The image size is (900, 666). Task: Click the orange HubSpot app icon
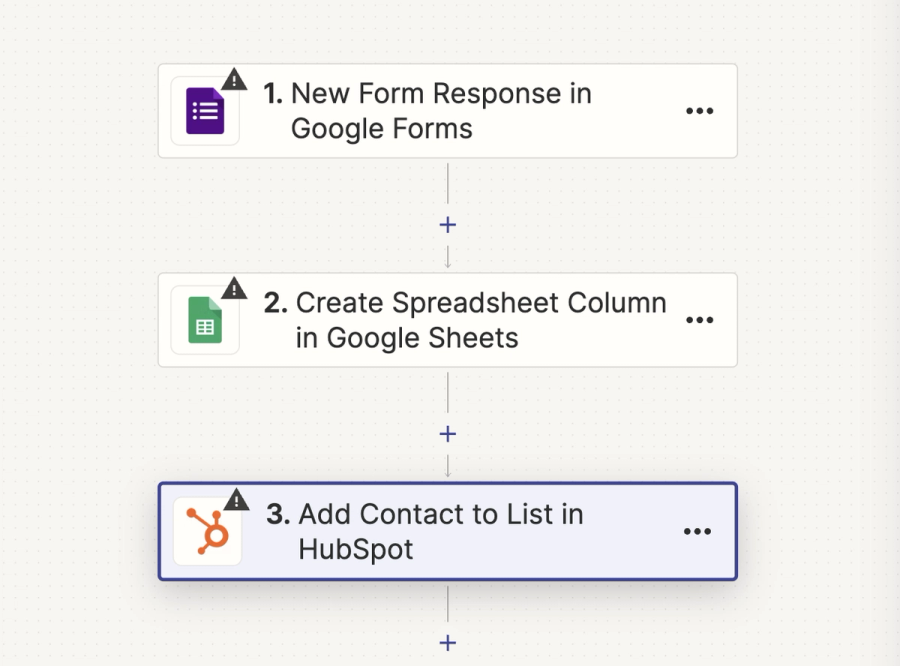pos(208,531)
